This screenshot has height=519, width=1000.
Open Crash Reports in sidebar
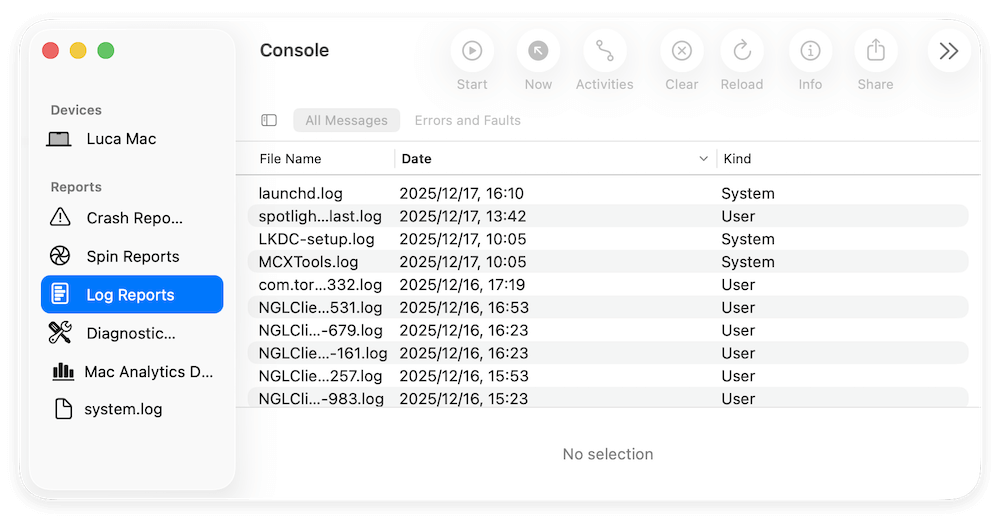tap(132, 218)
